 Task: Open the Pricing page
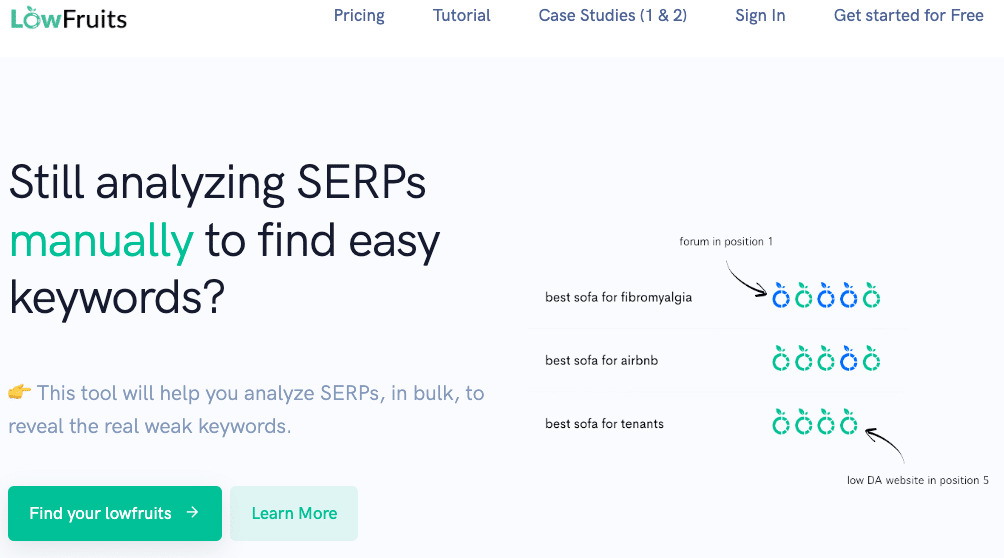point(359,15)
